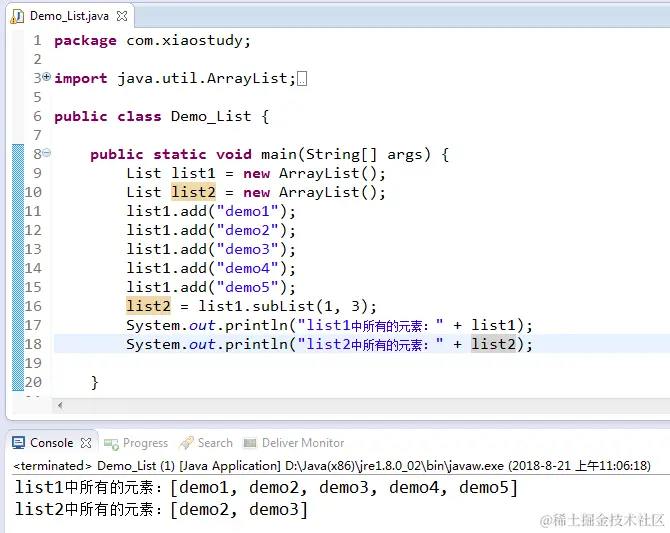The width and height of the screenshot is (670, 533).
Task: Close the Console view tab
Action: (86, 443)
